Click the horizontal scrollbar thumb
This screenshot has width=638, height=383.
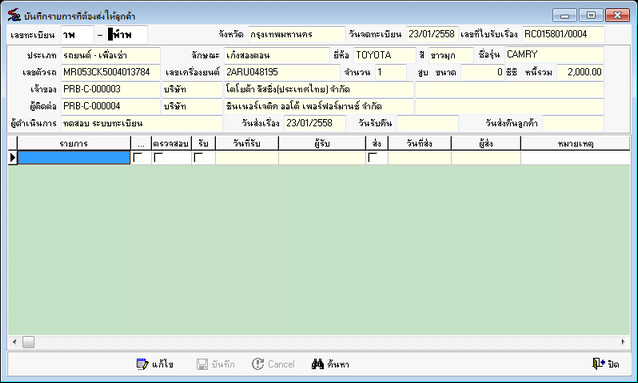point(28,342)
